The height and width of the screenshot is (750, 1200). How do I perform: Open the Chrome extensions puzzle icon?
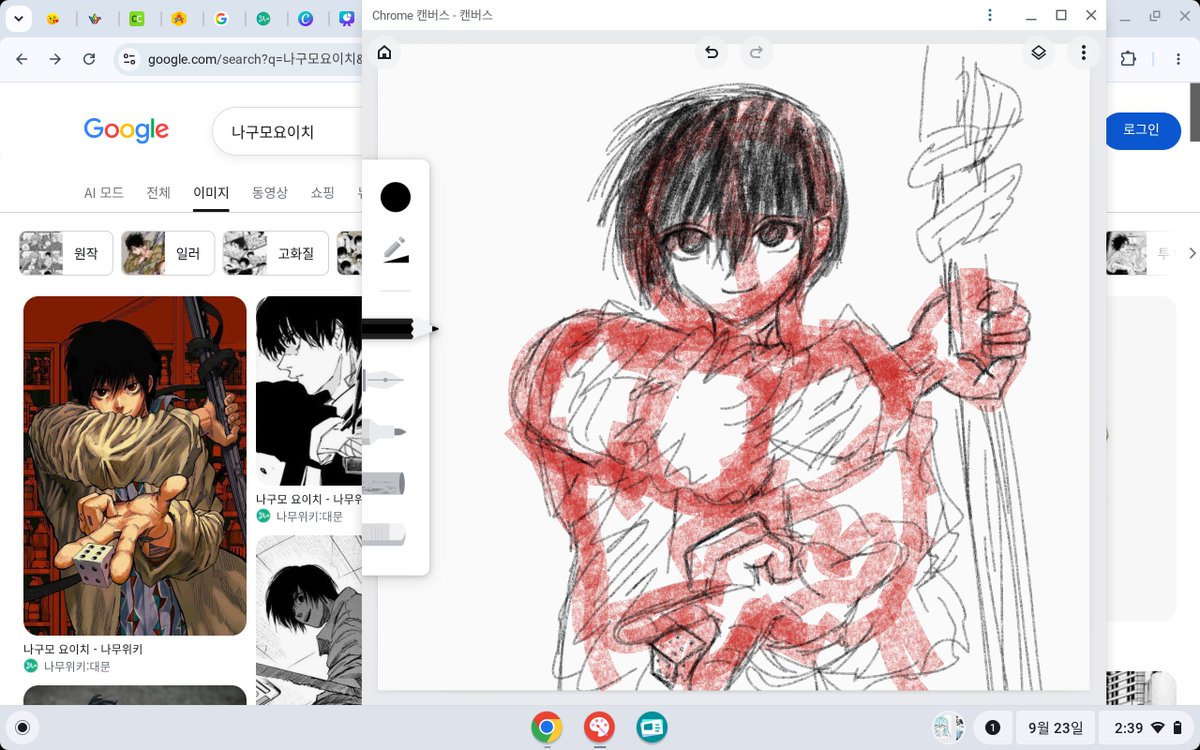(x=1128, y=59)
